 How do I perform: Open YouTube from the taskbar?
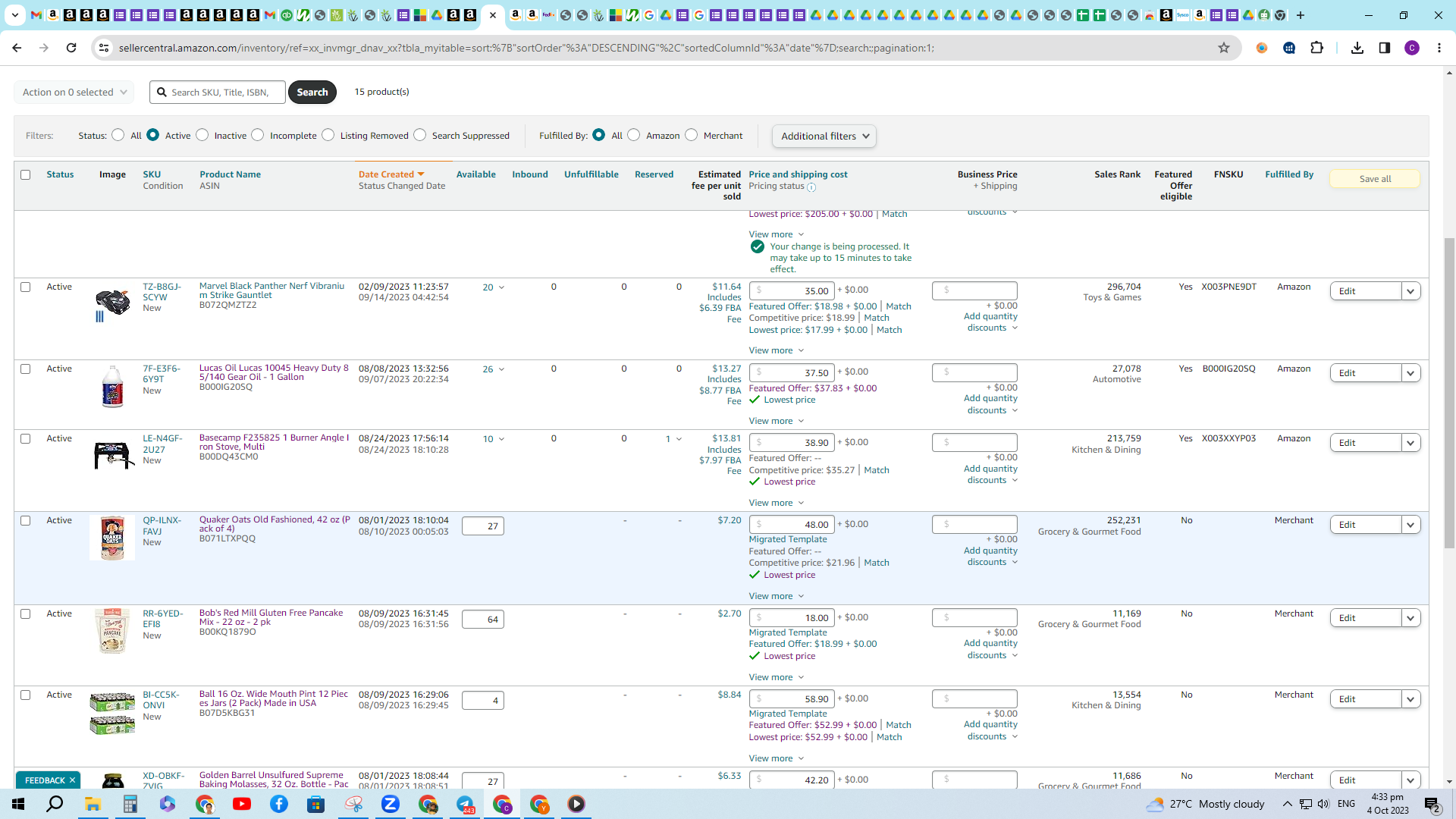tap(242, 804)
